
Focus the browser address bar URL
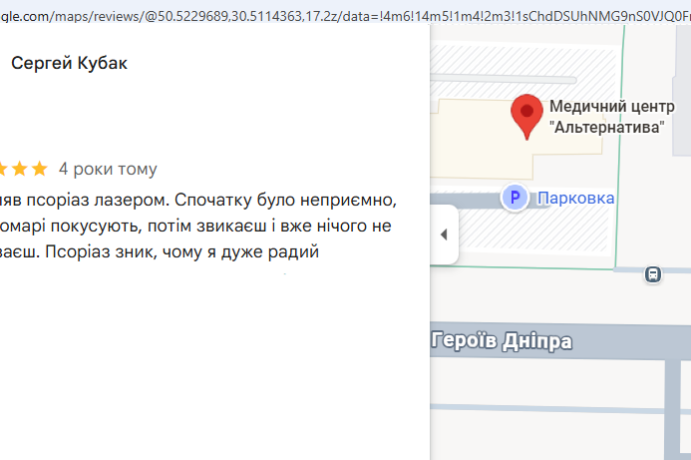point(346,16)
